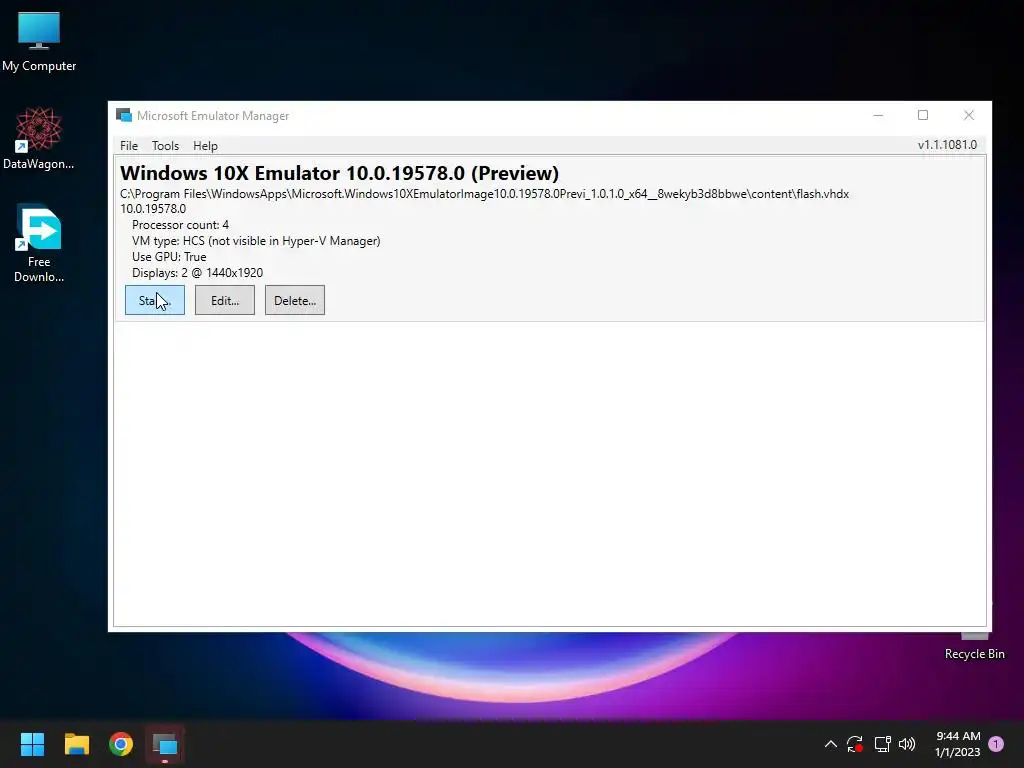Open the Tools menu

pyautogui.click(x=165, y=146)
